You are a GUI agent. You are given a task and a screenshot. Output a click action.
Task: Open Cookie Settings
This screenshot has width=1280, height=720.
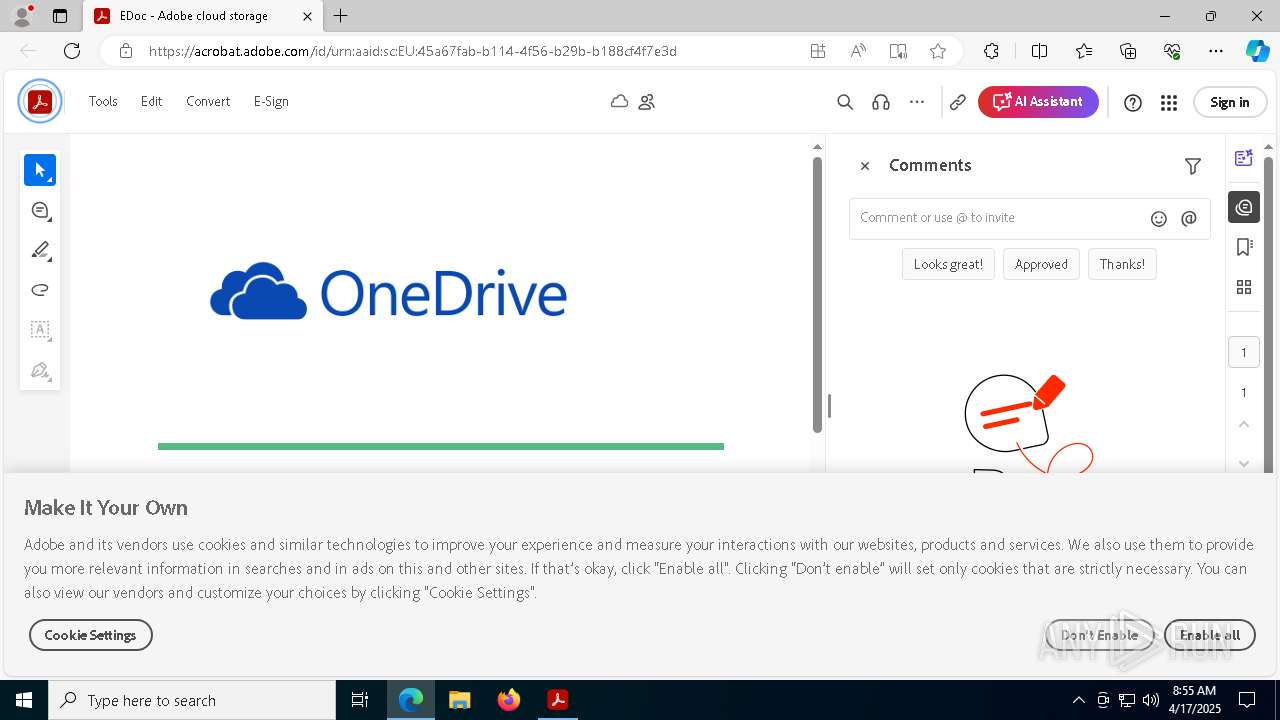pos(90,635)
